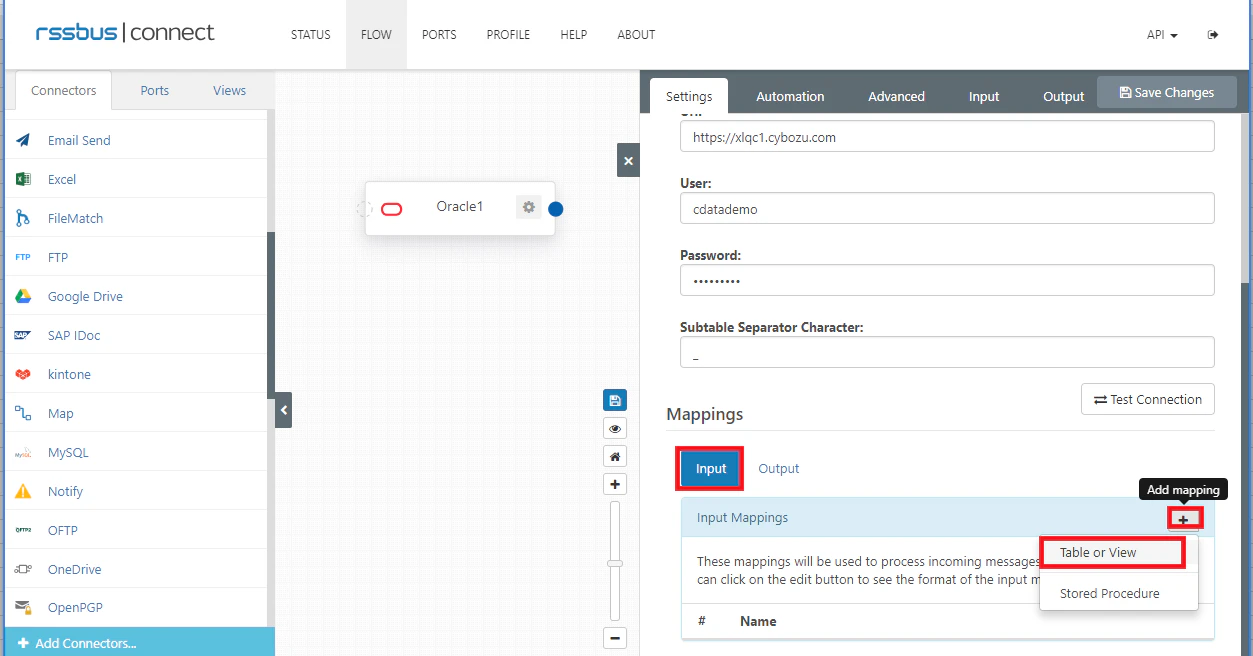Select the Input mappings button
The height and width of the screenshot is (656, 1253).
tap(711, 468)
